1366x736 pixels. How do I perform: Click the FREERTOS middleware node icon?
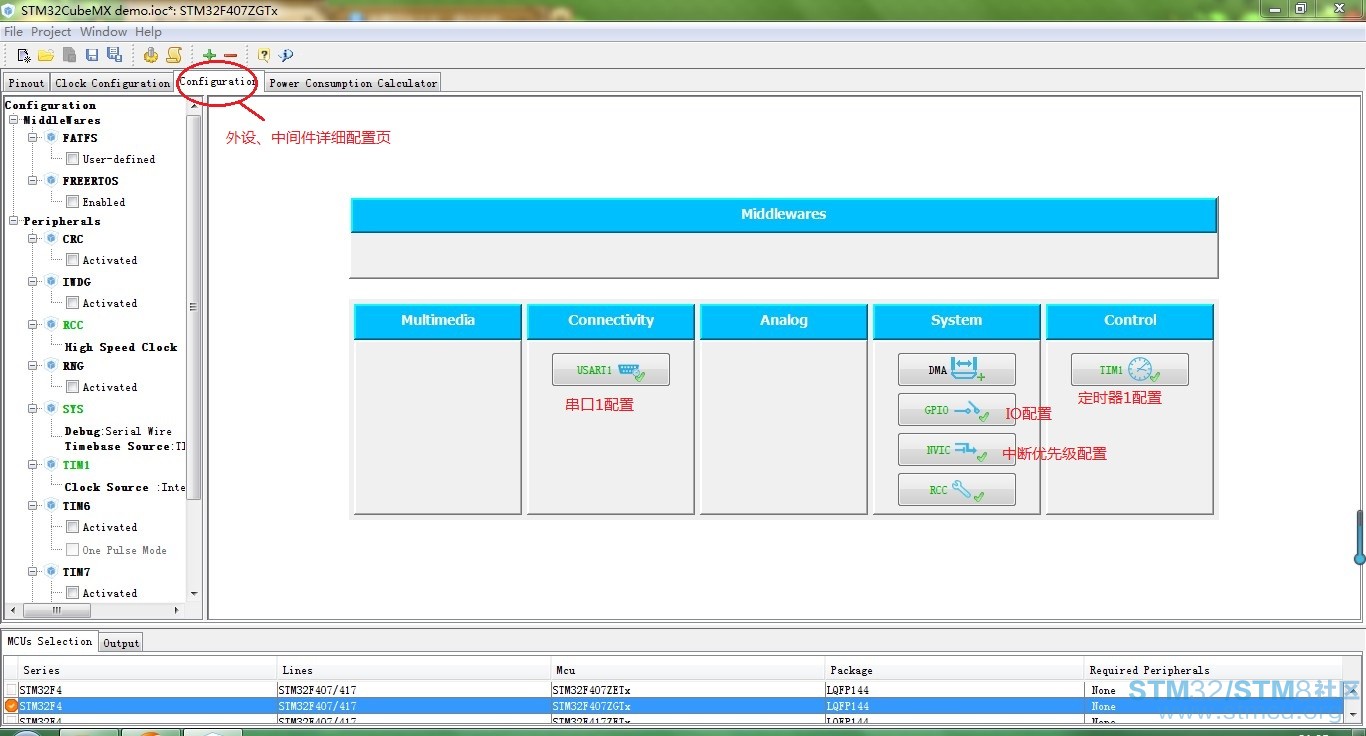tap(51, 180)
